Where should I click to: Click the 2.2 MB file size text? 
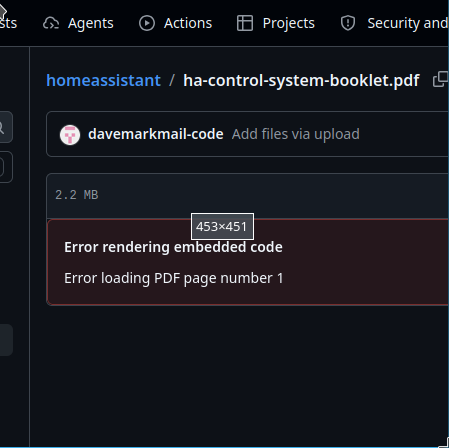(x=77, y=195)
